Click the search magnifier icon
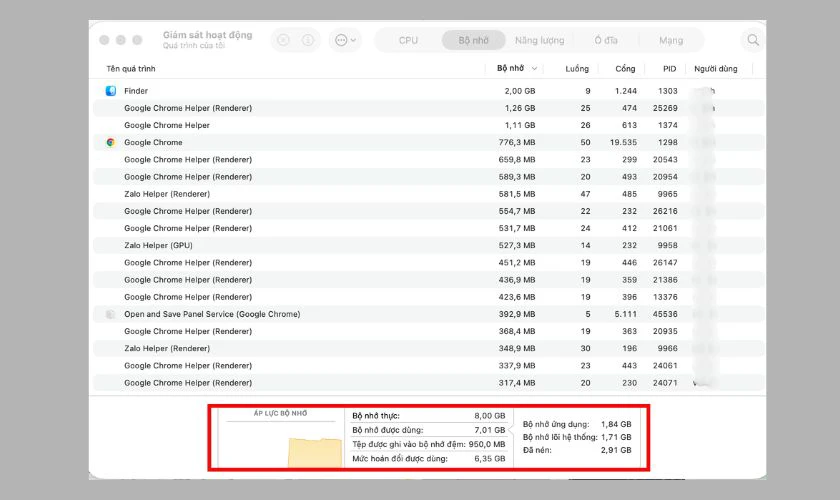The image size is (840, 500). 753,40
